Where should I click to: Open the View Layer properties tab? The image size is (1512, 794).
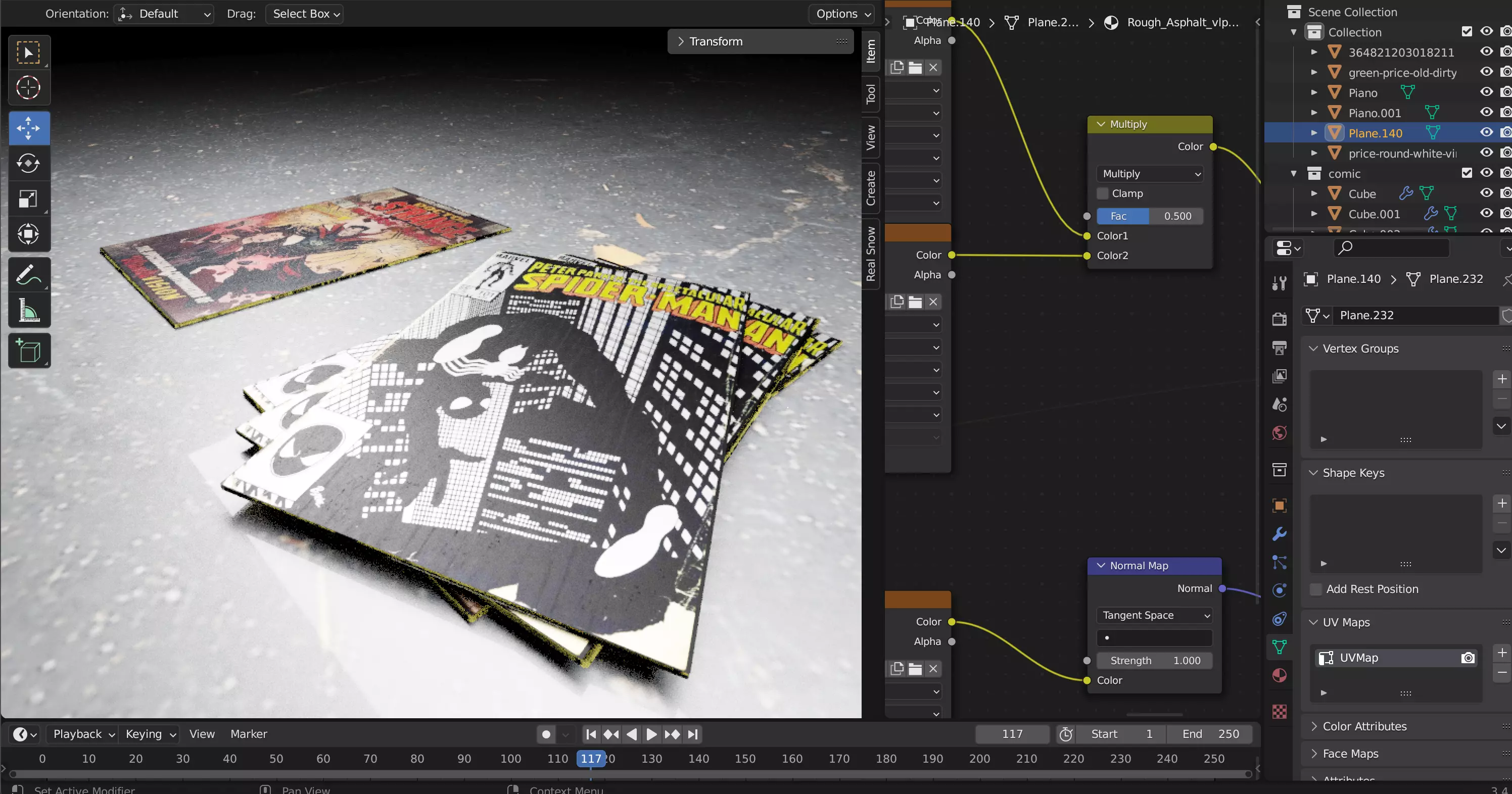1280,376
